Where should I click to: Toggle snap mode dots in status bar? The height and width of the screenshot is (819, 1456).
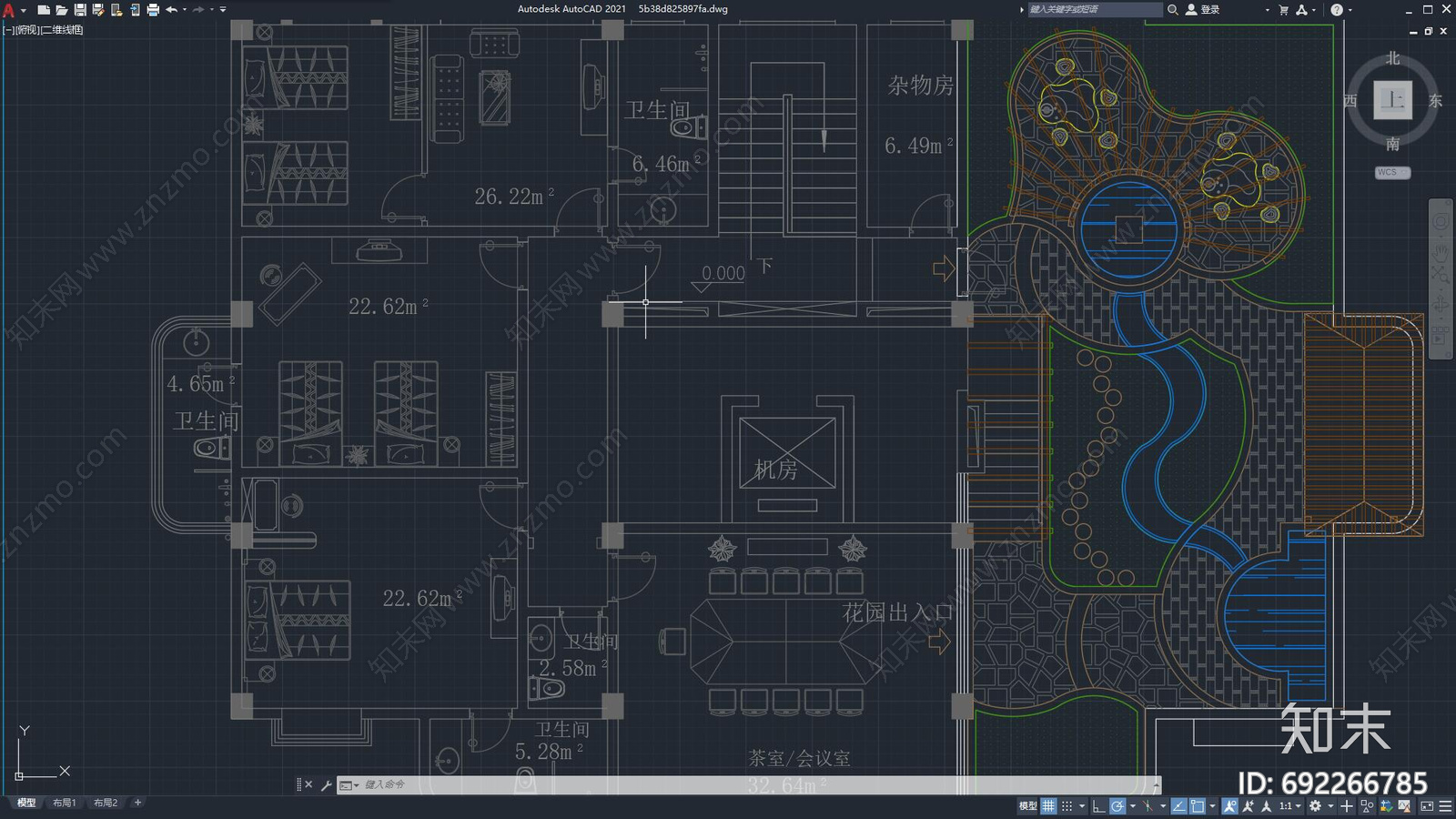pos(1067,806)
